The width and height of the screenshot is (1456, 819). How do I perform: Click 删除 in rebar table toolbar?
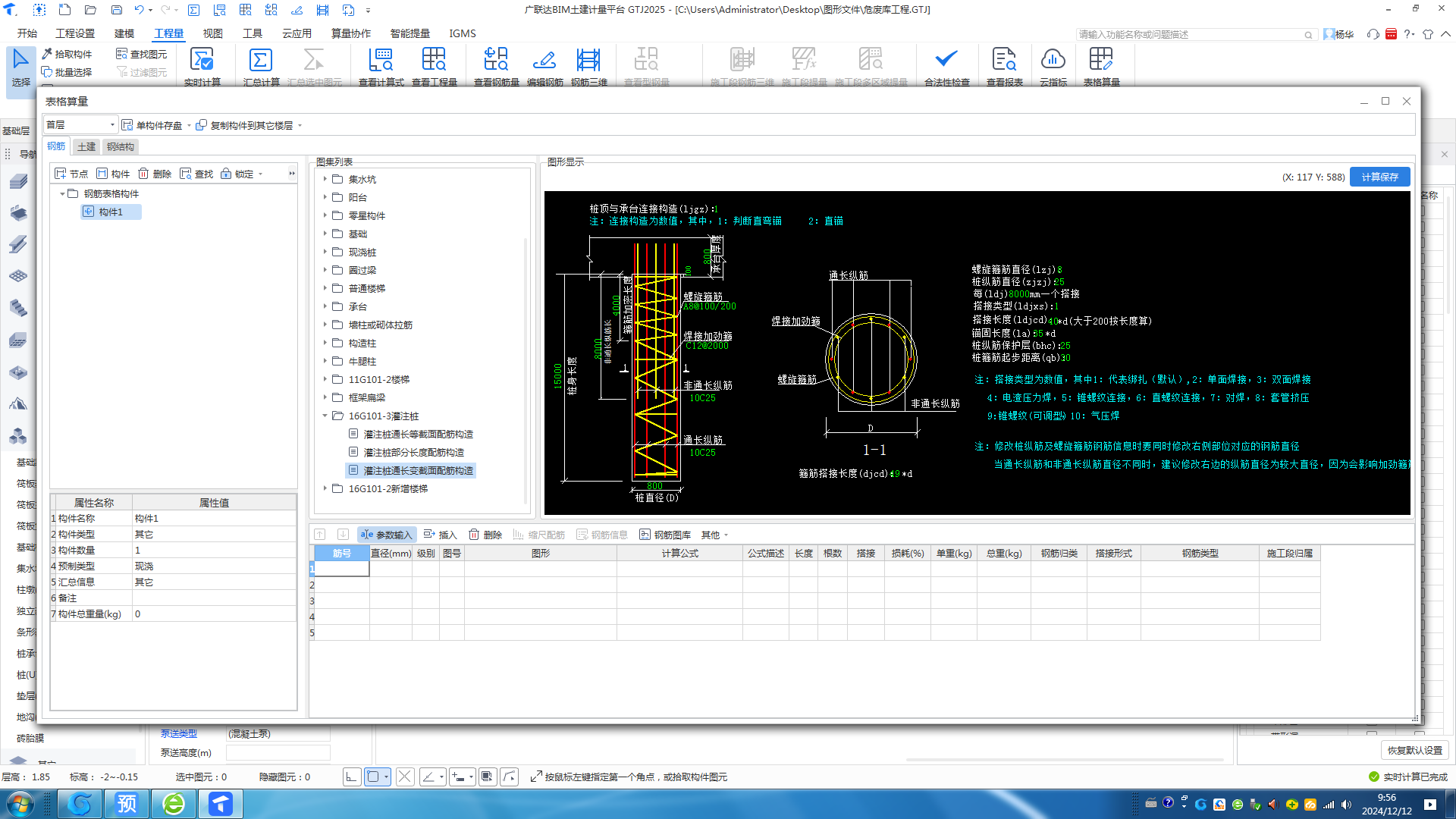point(485,535)
